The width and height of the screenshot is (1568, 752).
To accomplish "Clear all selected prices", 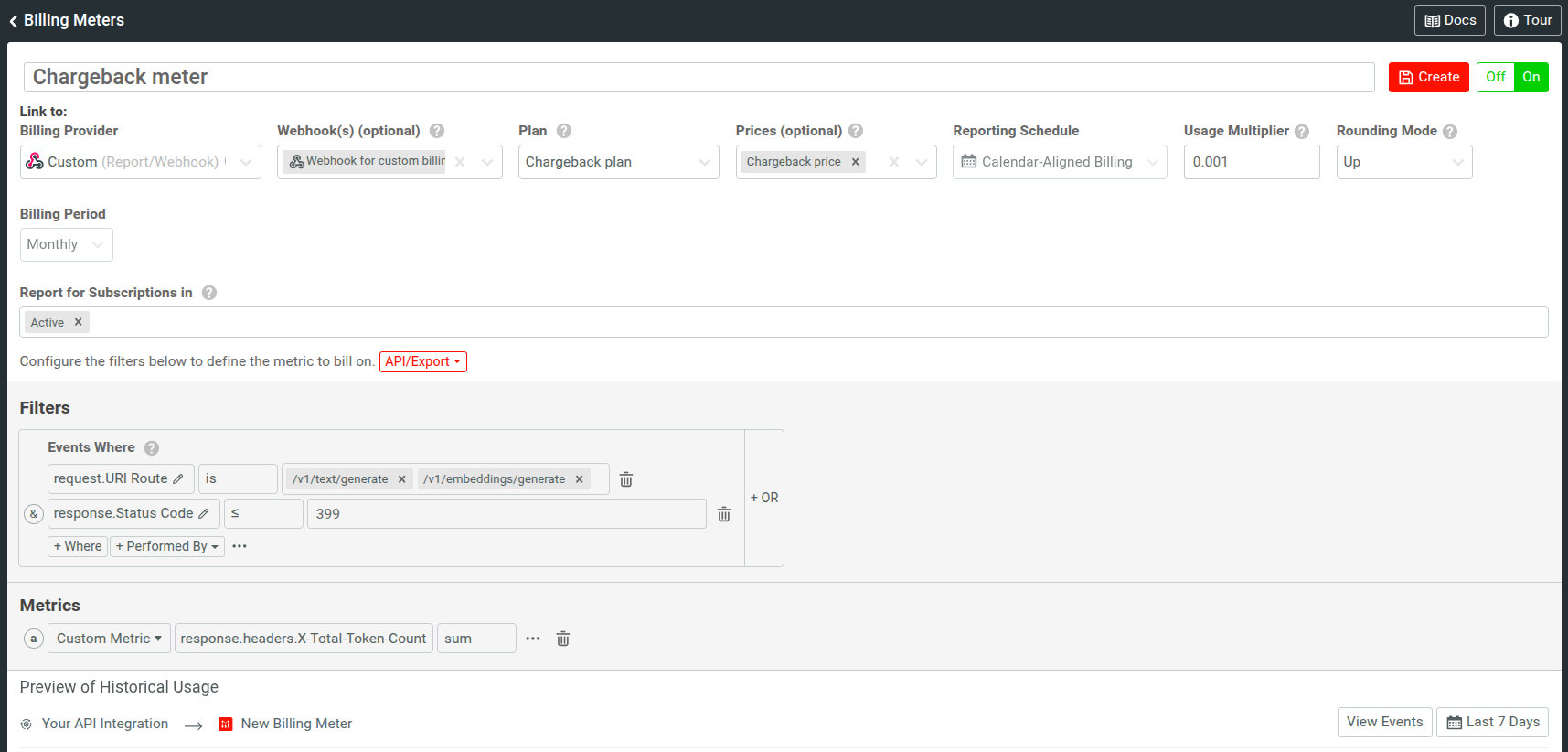I will 894,162.
